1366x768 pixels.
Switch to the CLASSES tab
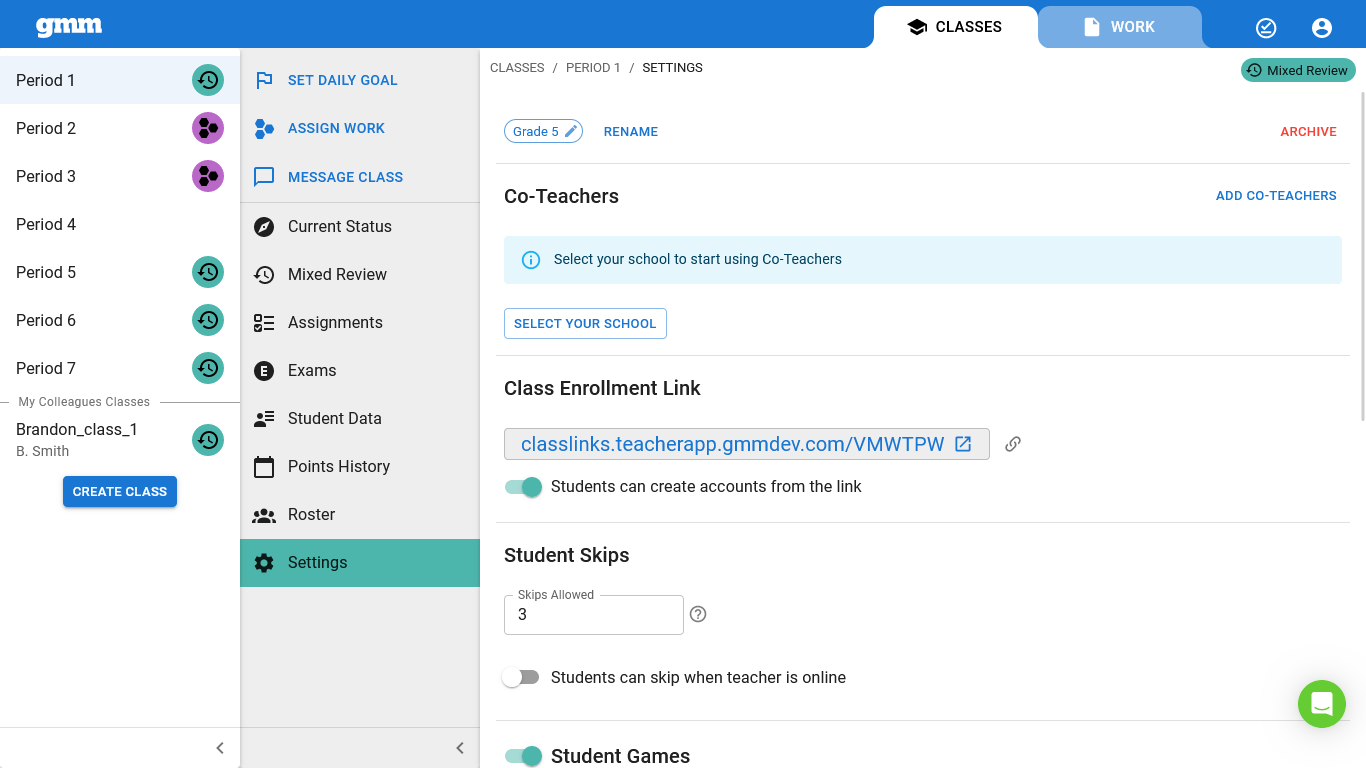click(x=955, y=27)
